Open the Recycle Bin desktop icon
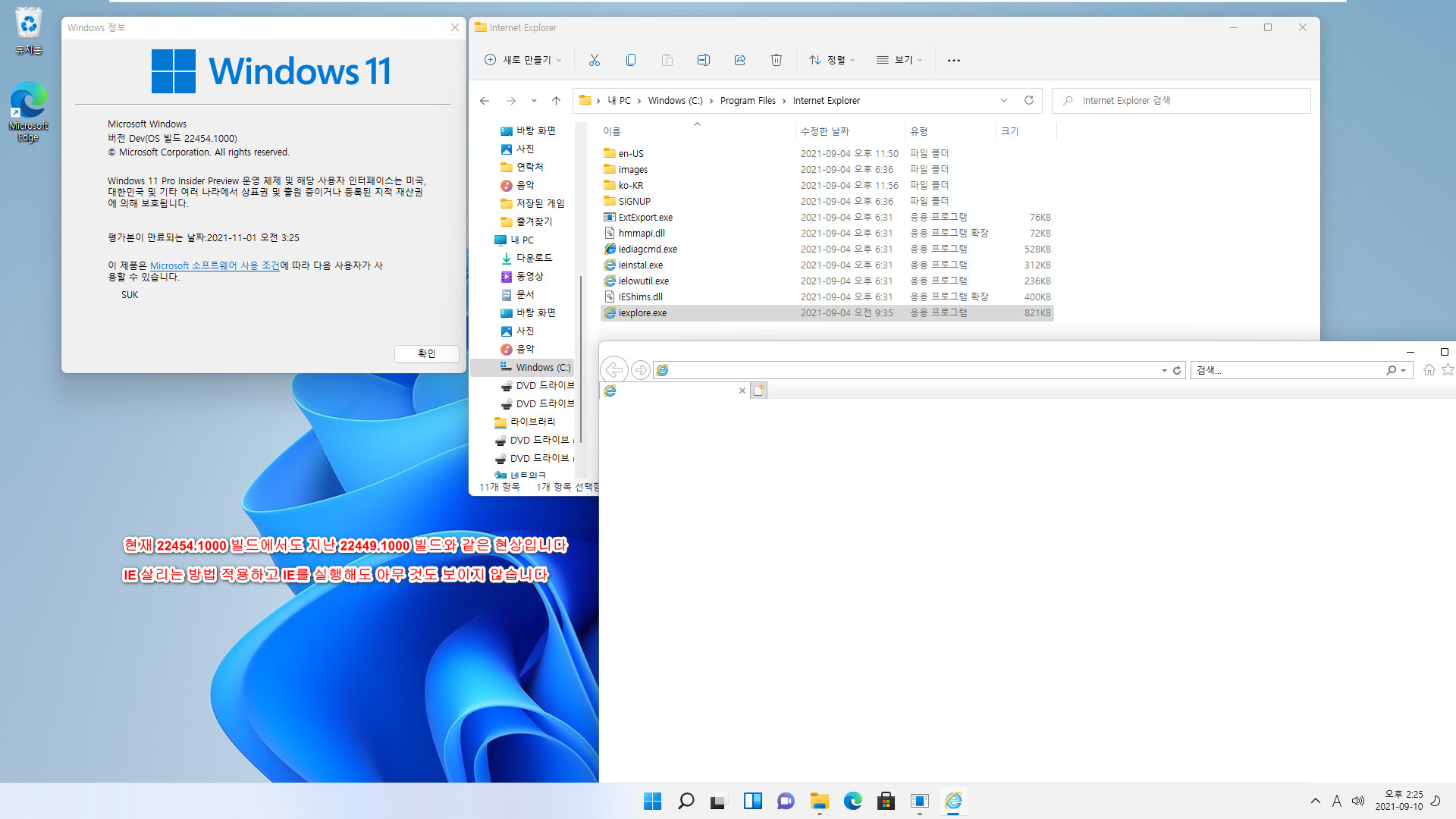Screen dimensions: 1456x819 pos(28,30)
